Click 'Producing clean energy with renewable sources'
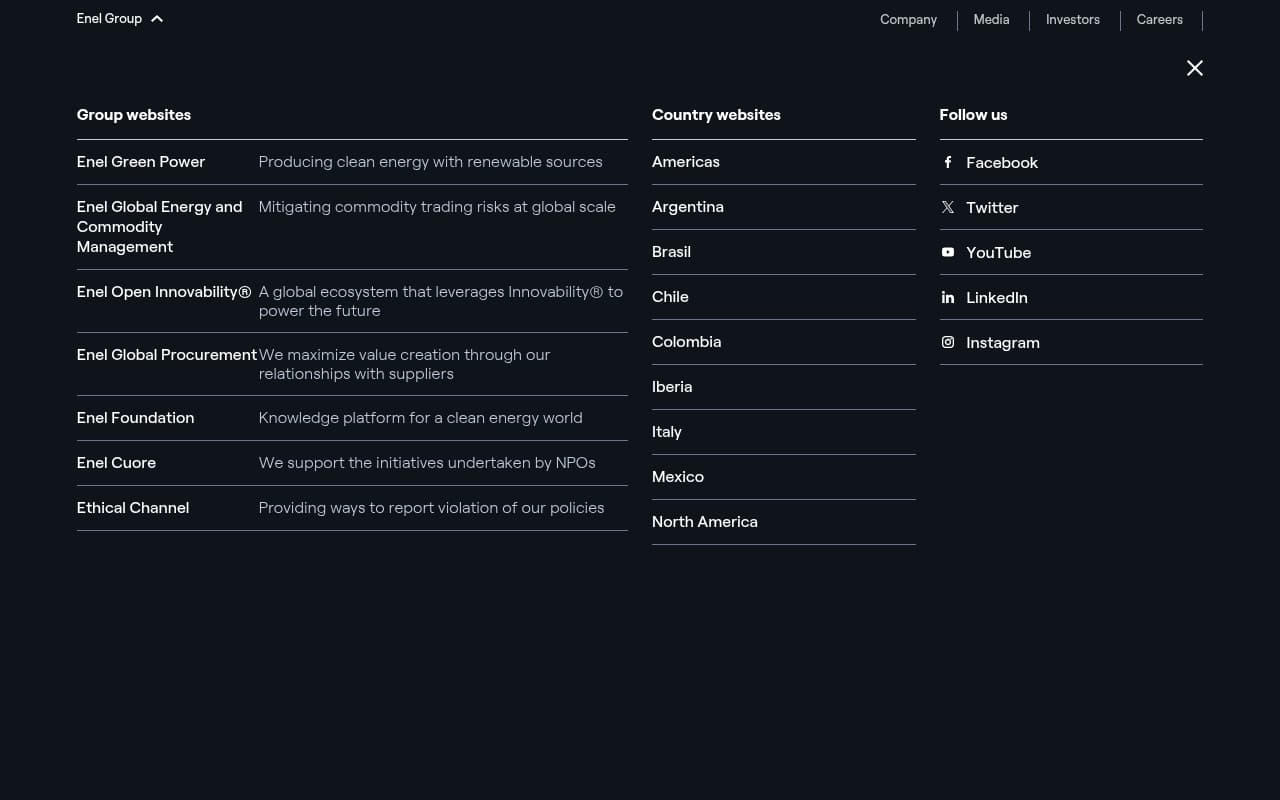 pyautogui.click(x=431, y=162)
